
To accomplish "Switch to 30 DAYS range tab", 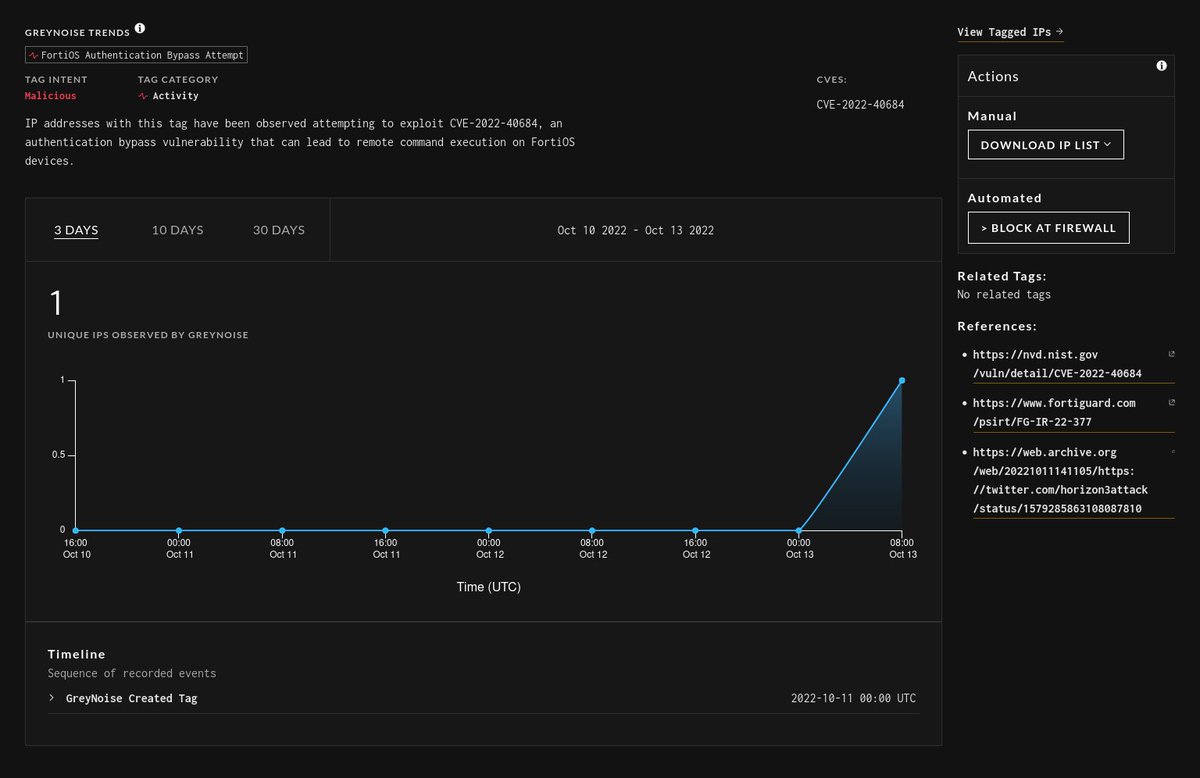I will tap(279, 230).
